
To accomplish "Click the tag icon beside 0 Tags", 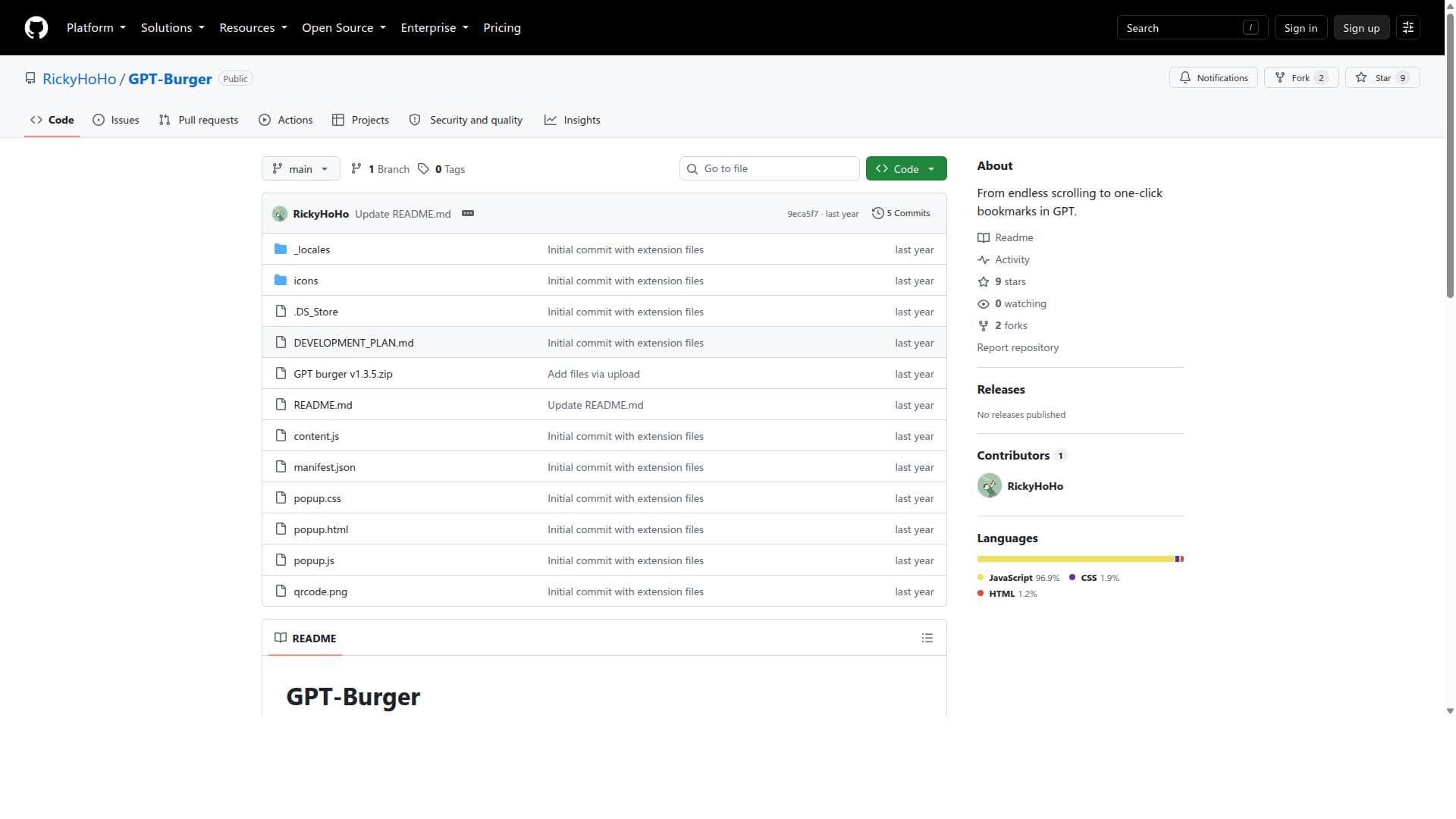I will [423, 169].
